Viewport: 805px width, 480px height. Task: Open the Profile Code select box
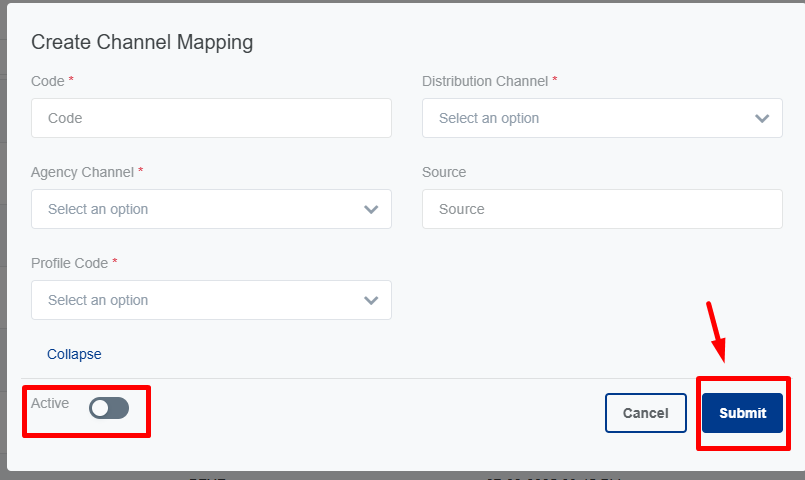[200, 300]
